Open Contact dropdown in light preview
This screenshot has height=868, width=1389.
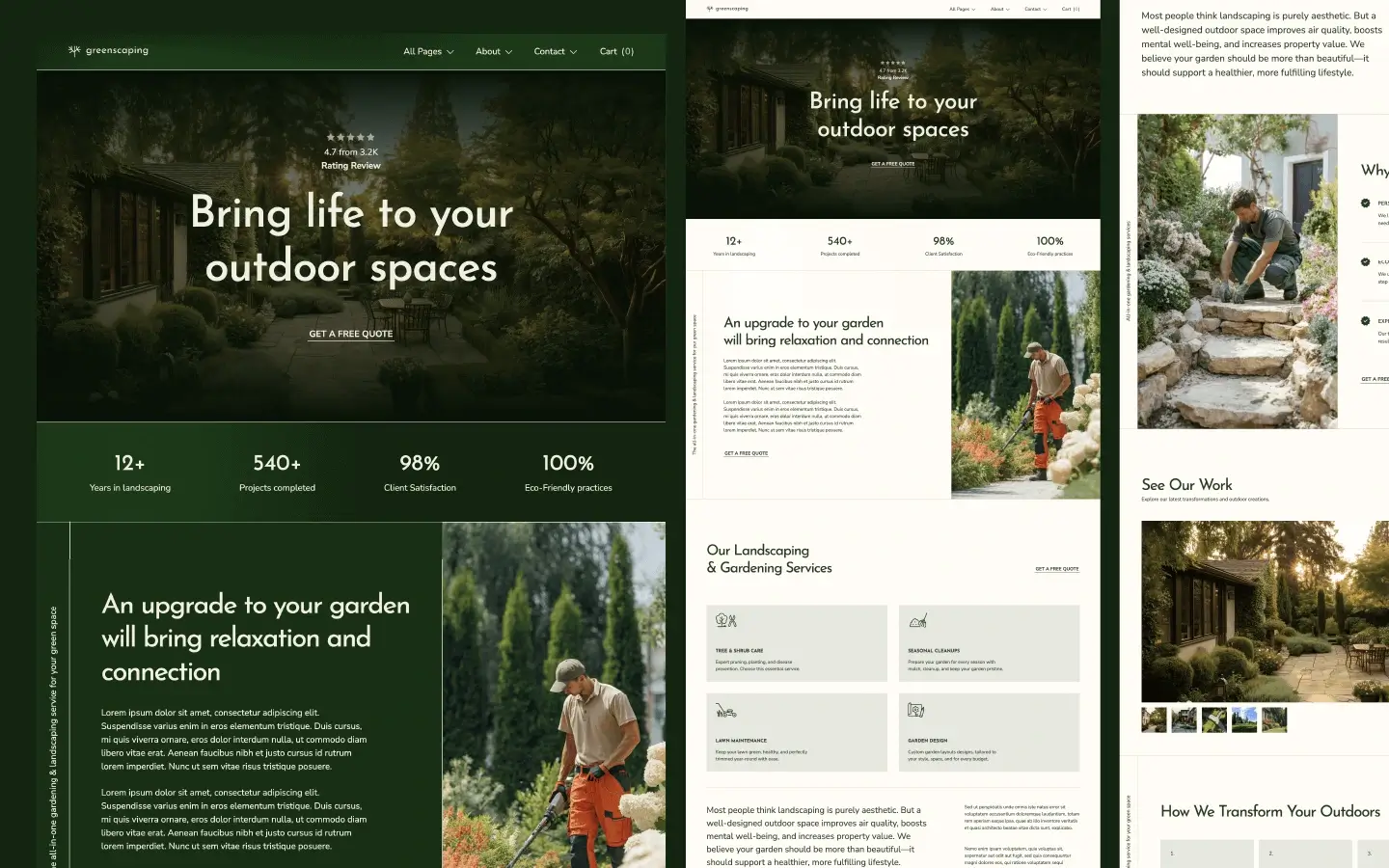tap(1035, 9)
